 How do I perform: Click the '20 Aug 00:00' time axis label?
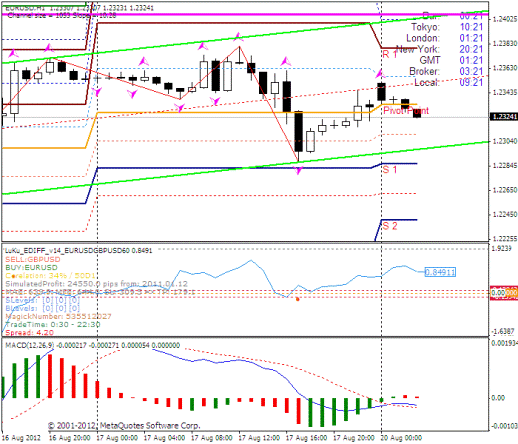[401, 438]
